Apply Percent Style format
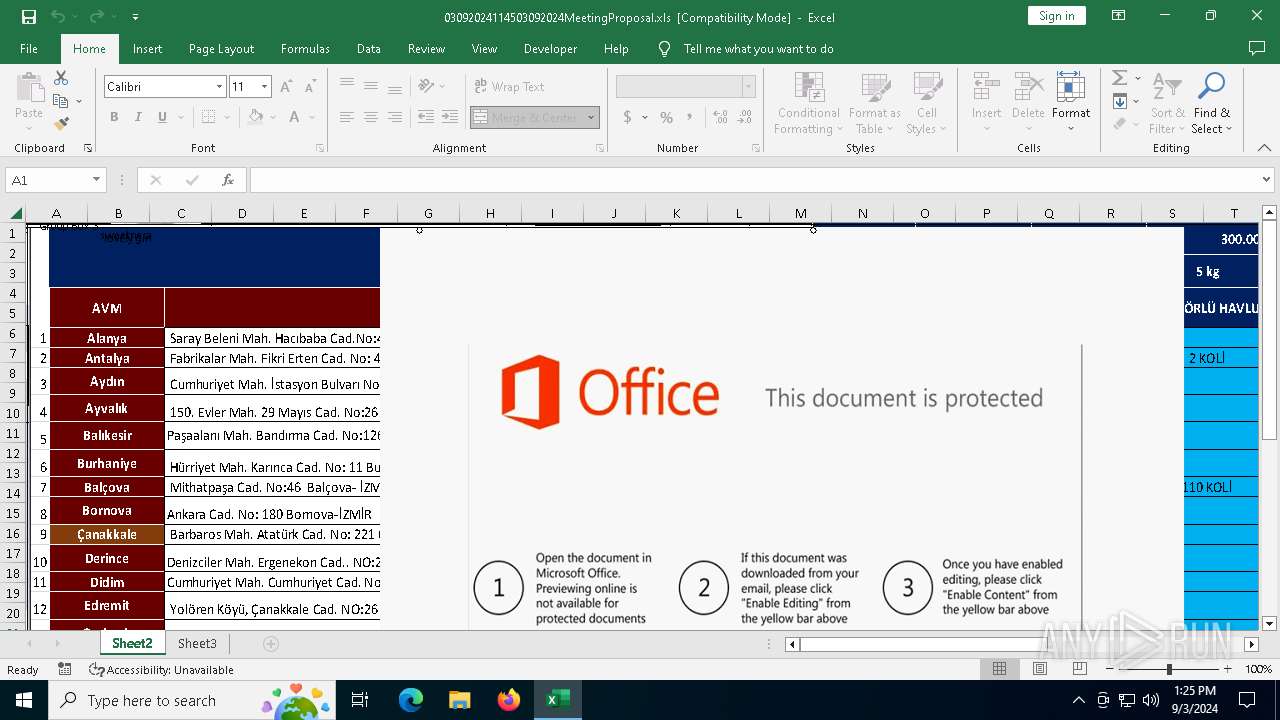The height and width of the screenshot is (720, 1280). 666,117
